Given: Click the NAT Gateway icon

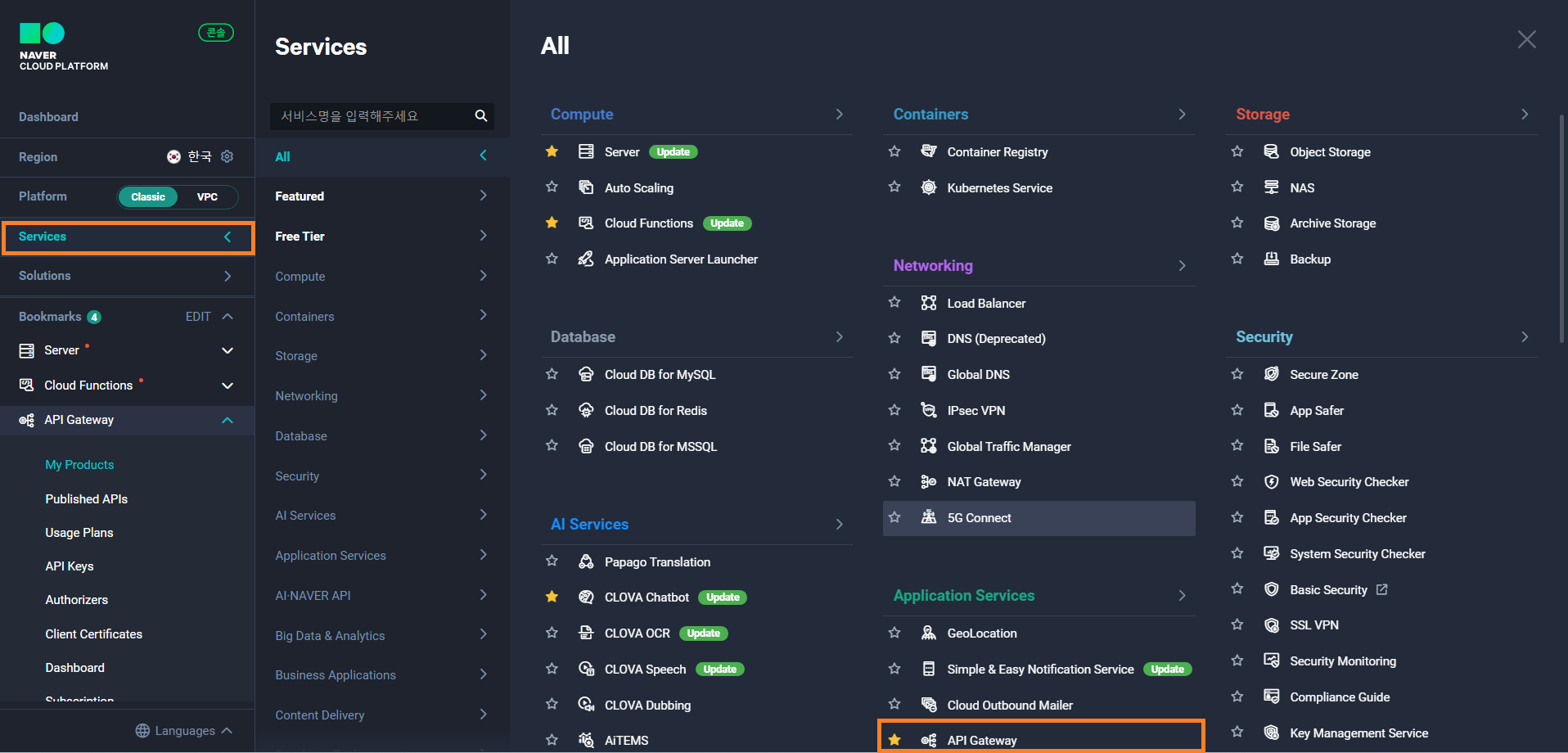Looking at the screenshot, I should 929,481.
